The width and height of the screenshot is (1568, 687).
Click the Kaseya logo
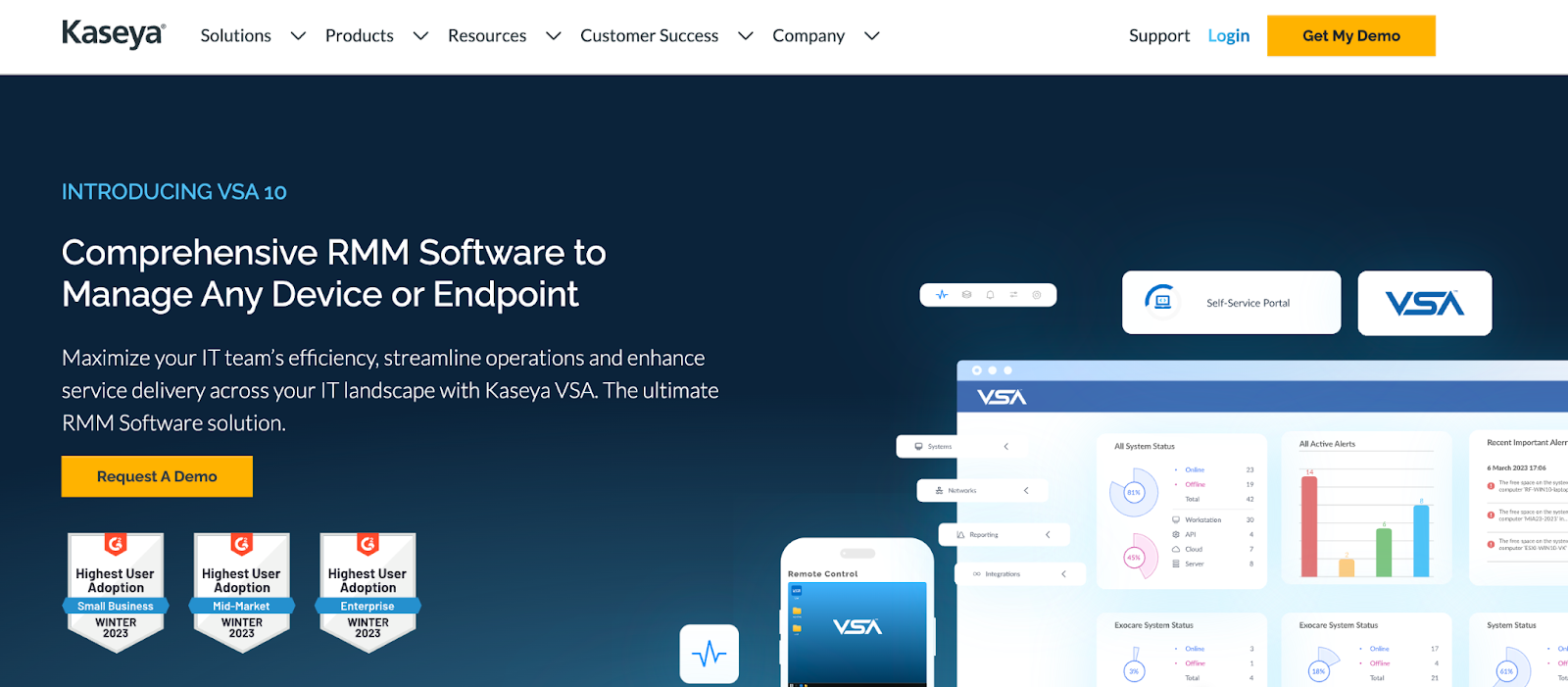[x=114, y=35]
